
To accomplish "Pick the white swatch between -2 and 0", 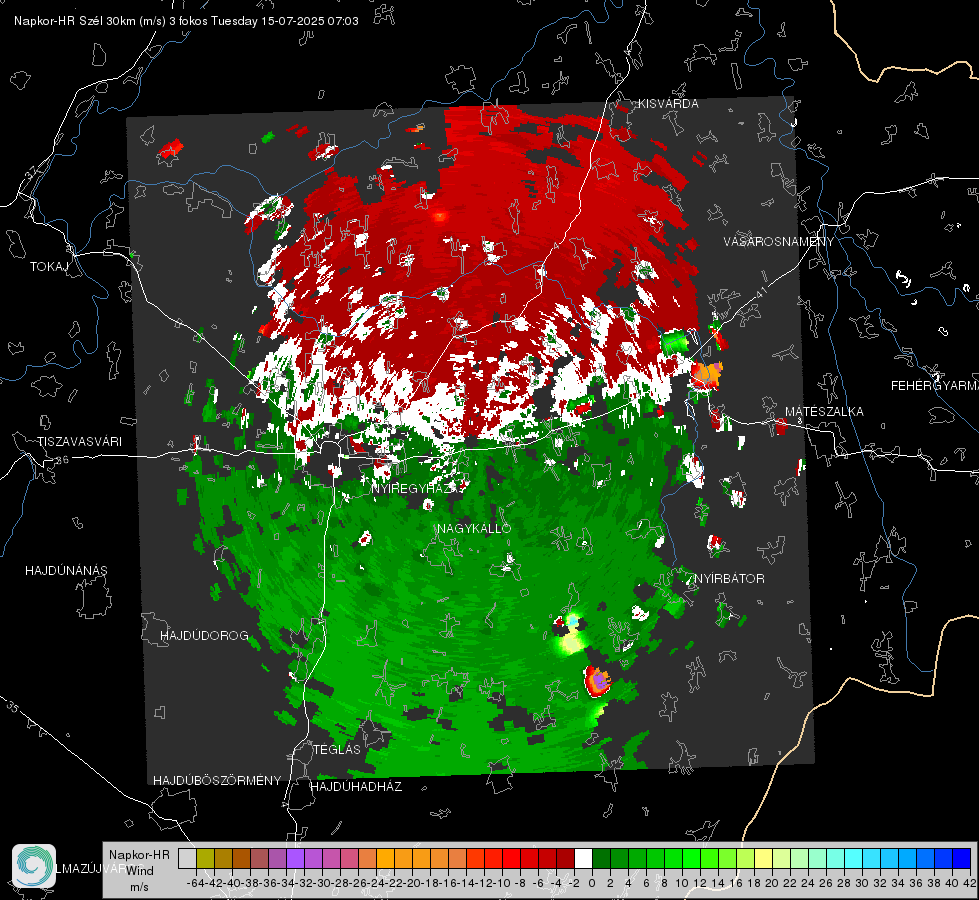I will point(583,858).
